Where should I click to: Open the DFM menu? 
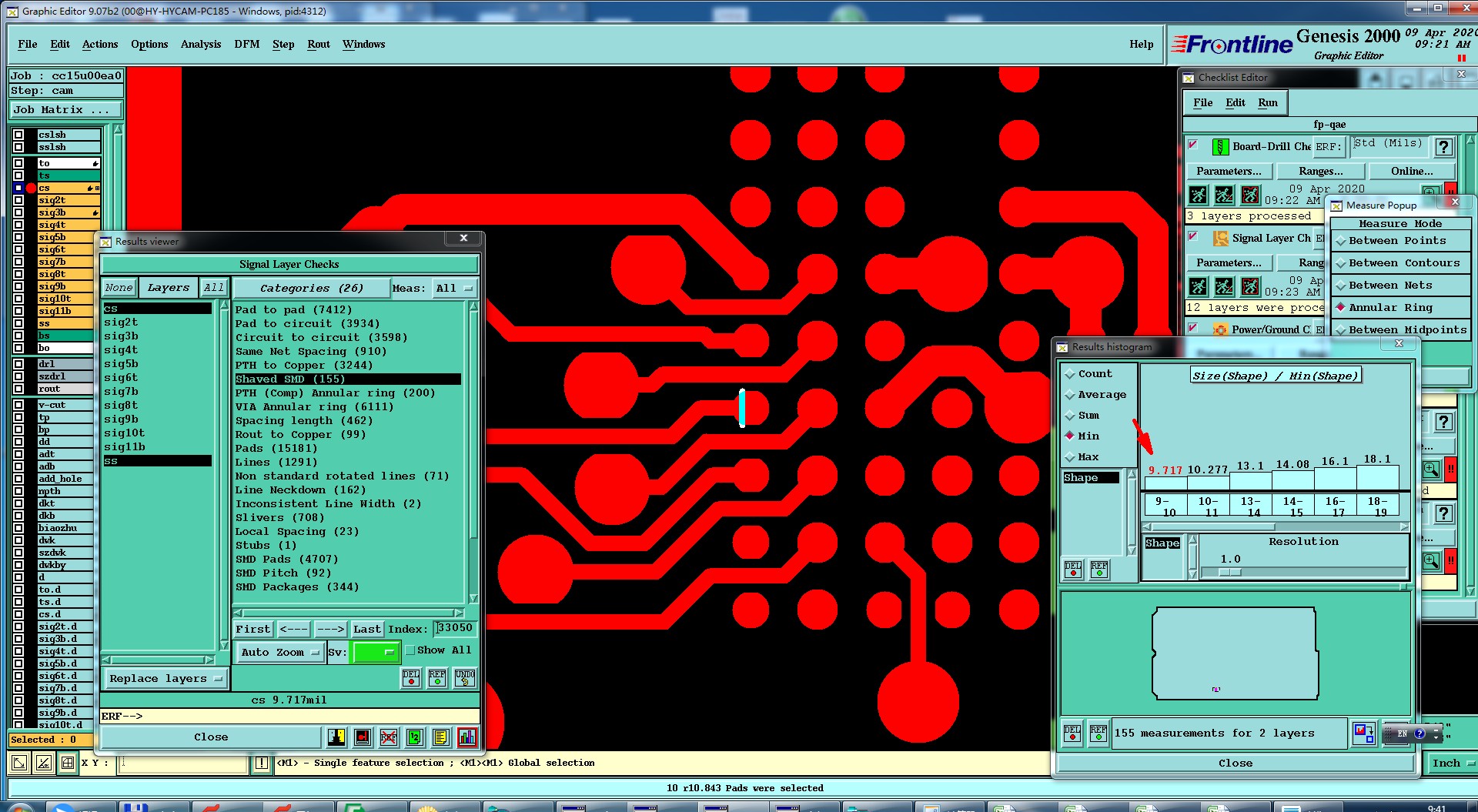coord(247,44)
